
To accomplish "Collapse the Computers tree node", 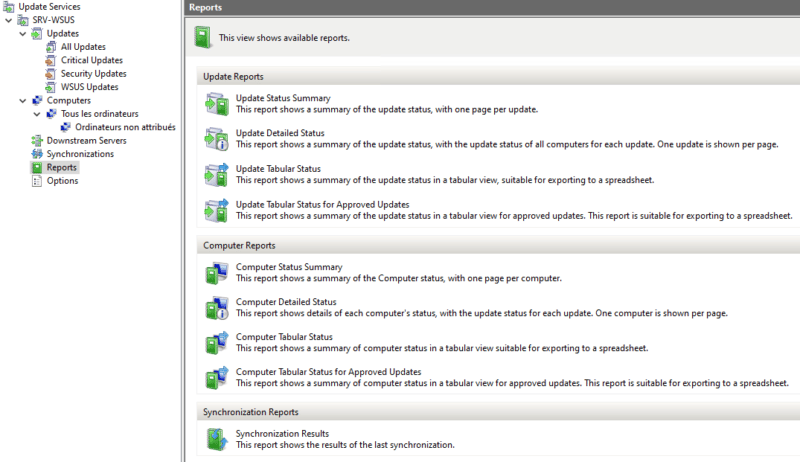I will (x=23, y=101).
